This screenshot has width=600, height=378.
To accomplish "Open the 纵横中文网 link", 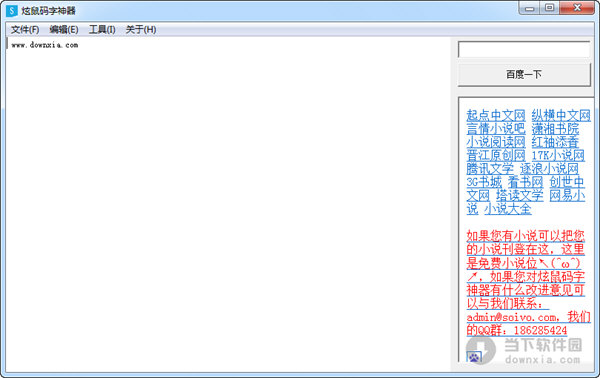I will point(561,115).
